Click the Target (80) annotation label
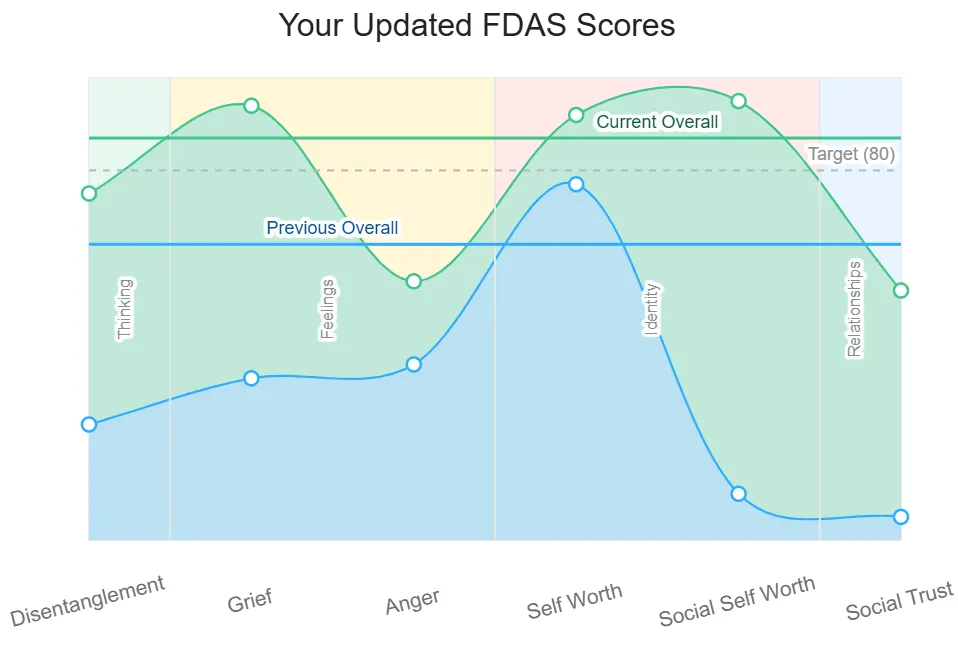Screen dimensions: 958x648 coord(851,154)
